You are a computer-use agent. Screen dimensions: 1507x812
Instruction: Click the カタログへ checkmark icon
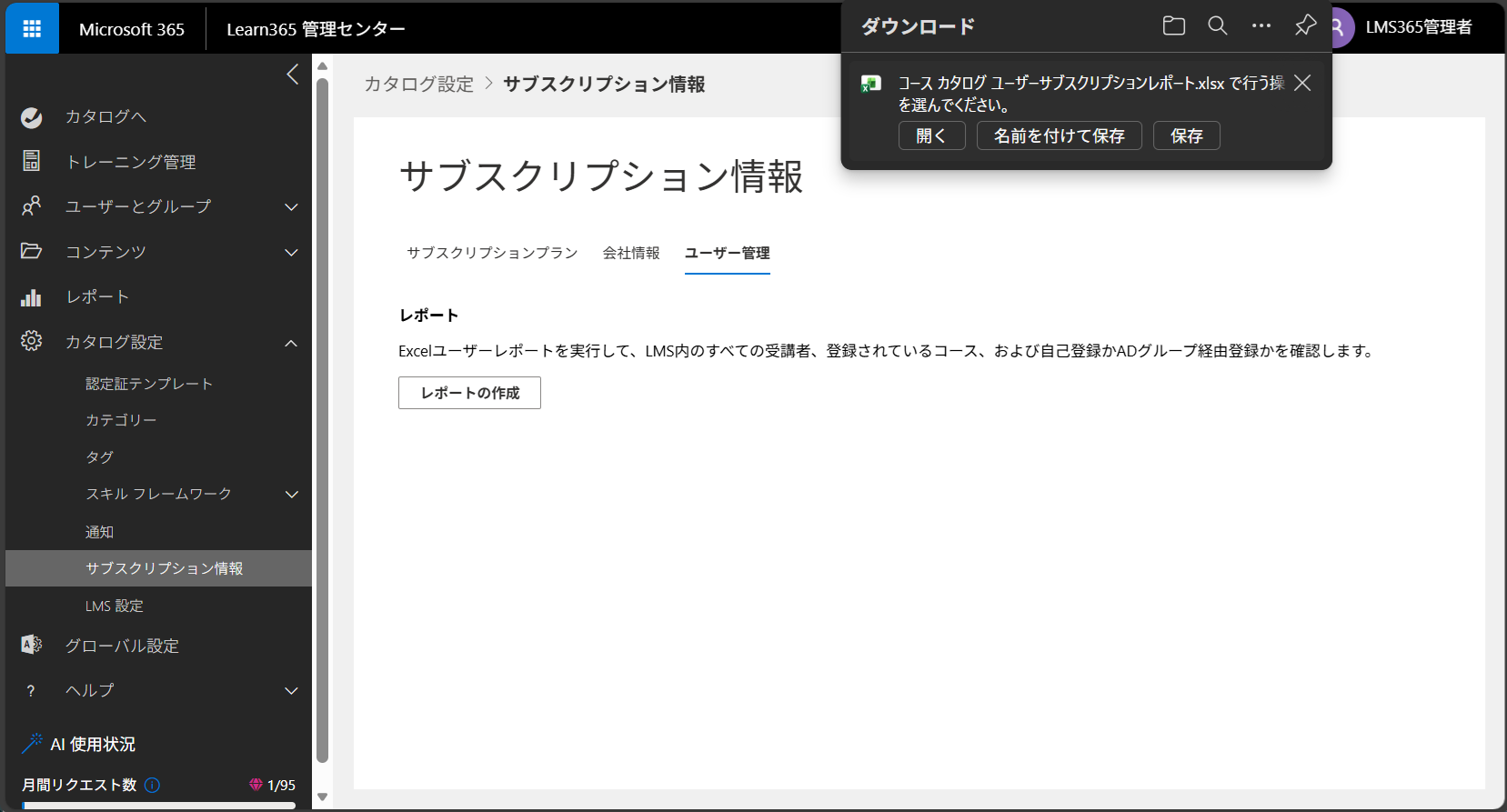(32, 117)
